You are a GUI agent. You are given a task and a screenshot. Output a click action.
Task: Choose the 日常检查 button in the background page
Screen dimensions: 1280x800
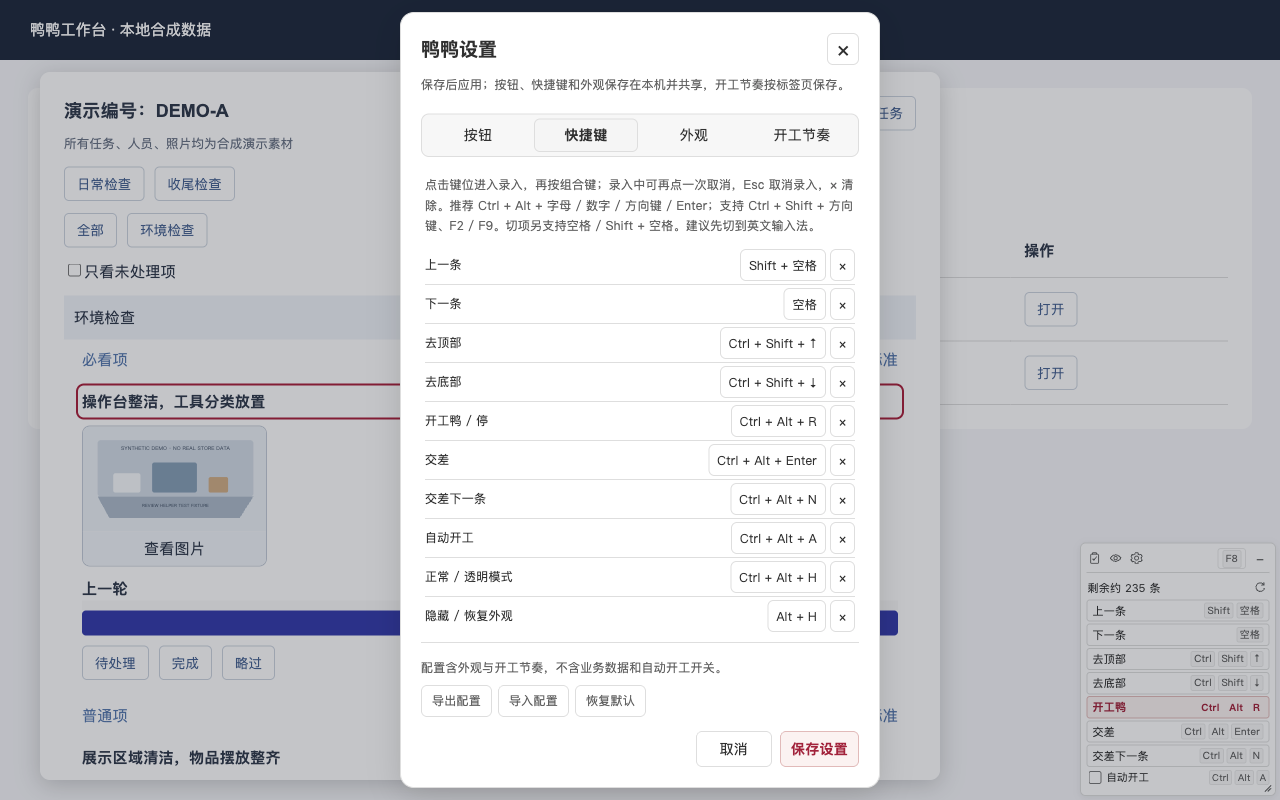point(104,184)
